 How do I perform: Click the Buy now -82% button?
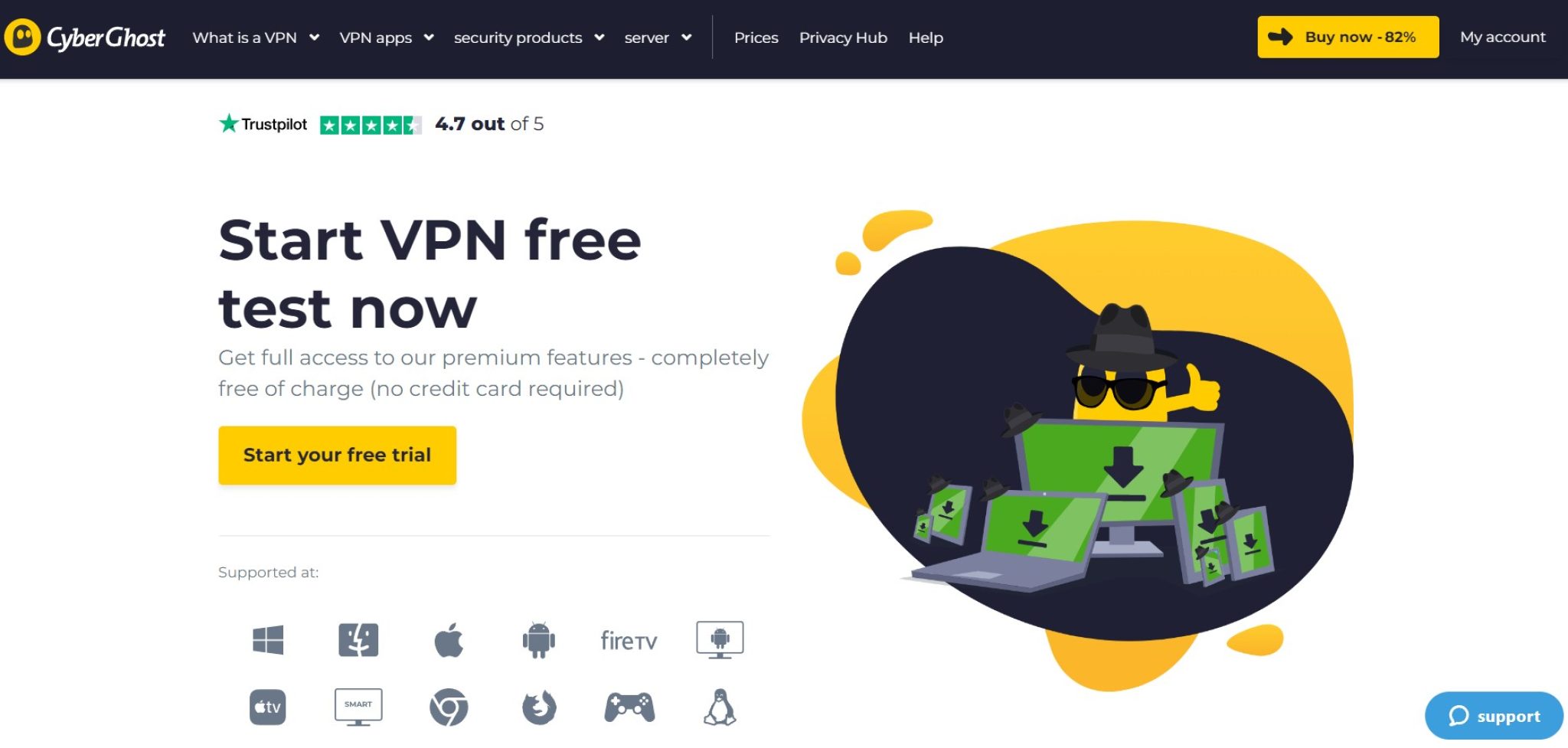(1348, 37)
